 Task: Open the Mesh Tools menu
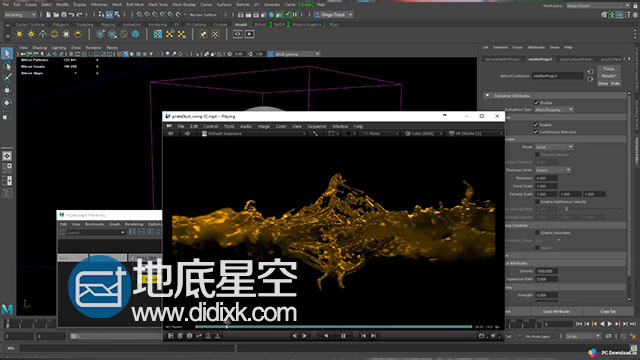[x=158, y=4]
